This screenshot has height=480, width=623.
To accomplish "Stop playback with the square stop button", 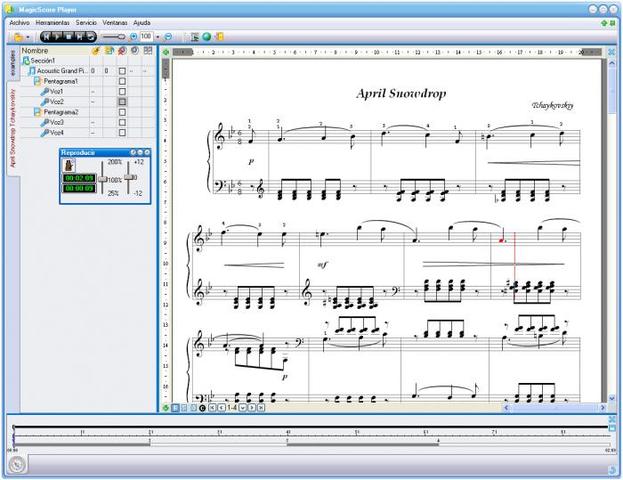I will pos(69,37).
